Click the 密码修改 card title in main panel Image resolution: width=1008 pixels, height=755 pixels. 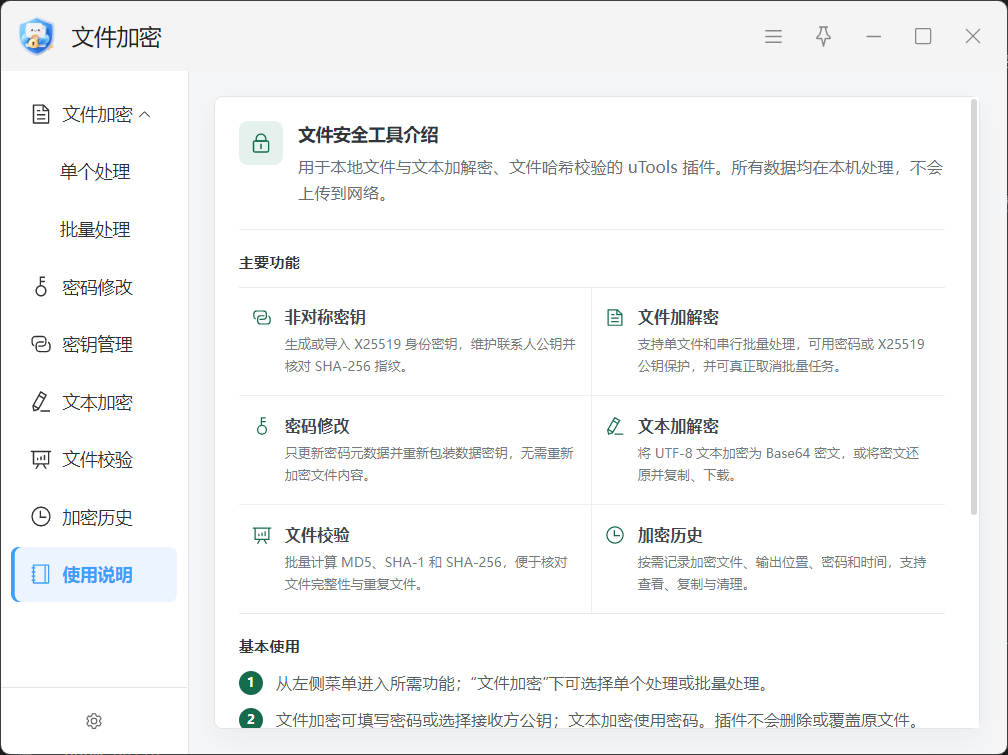(318, 426)
